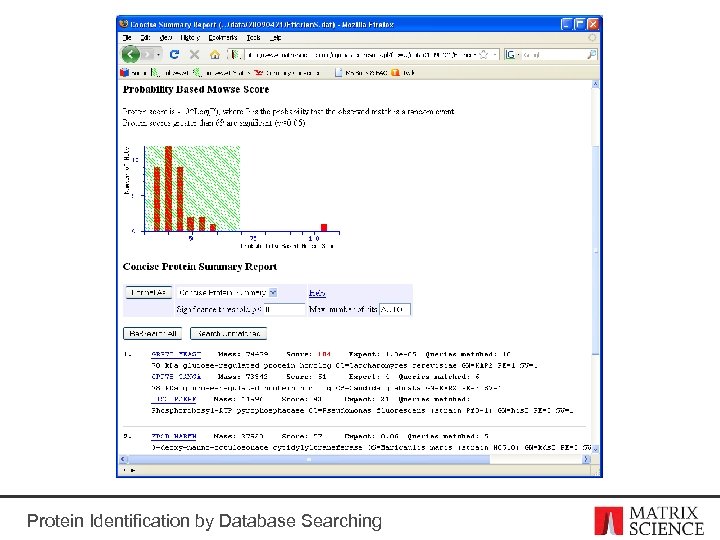Click the green Back navigation arrow

130,55
